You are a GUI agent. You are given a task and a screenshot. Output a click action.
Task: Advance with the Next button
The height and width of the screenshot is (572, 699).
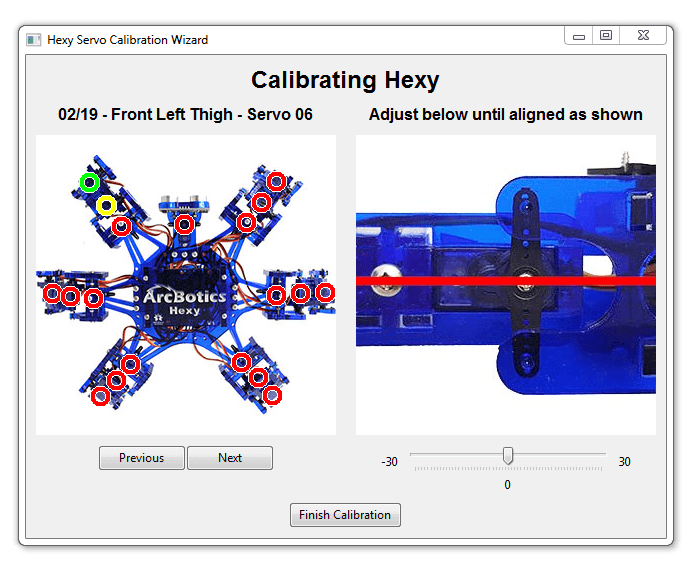coord(230,458)
